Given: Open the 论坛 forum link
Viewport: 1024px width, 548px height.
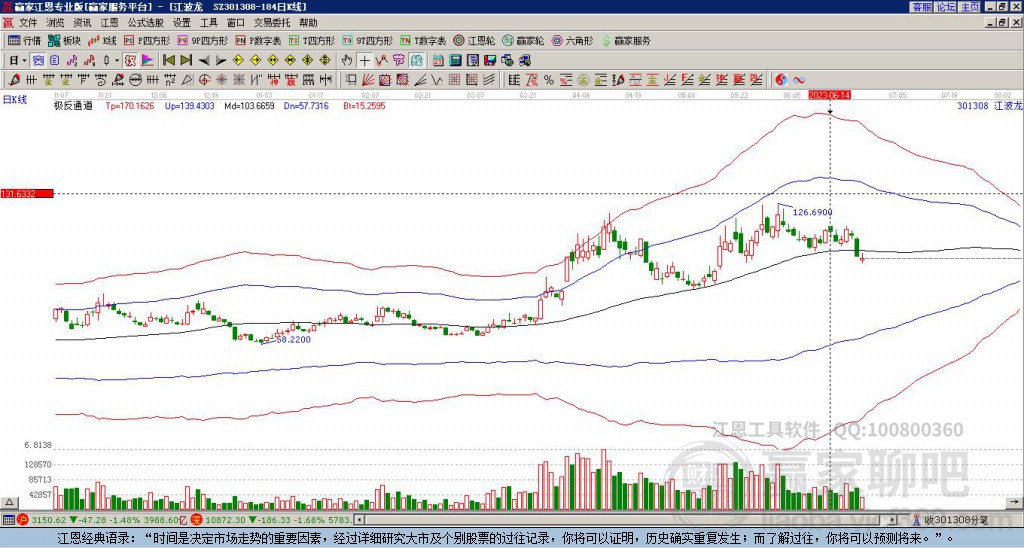Looking at the screenshot, I should [945, 7].
